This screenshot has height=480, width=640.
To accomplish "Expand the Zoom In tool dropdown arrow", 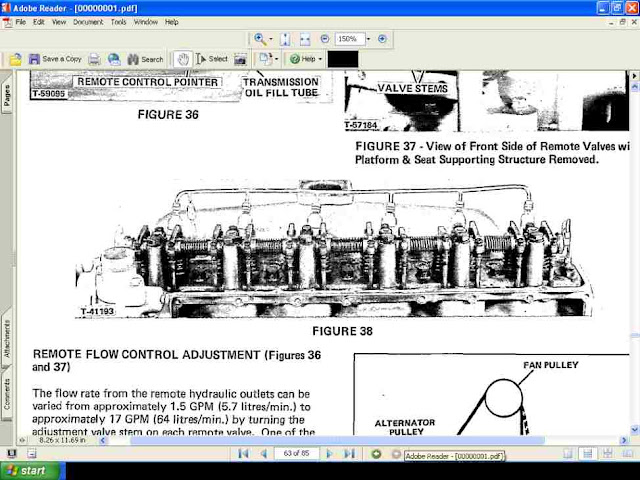I will point(272,39).
